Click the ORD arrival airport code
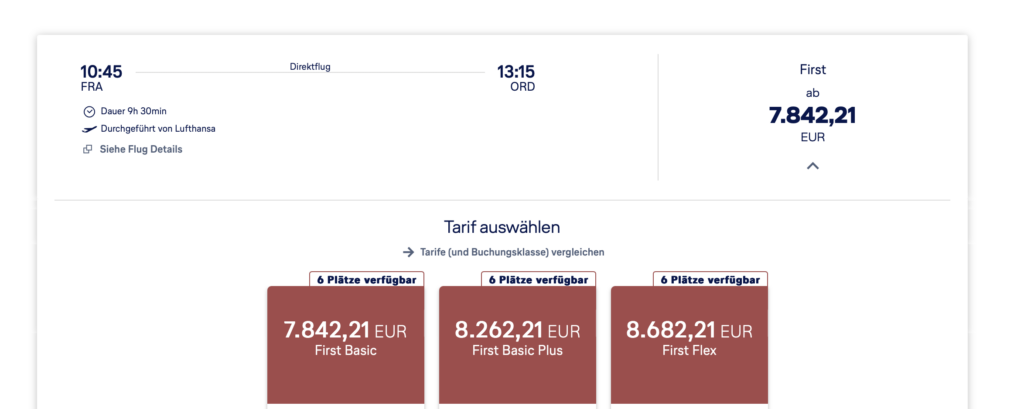Viewport: 1024px width, 409px height. tap(522, 87)
